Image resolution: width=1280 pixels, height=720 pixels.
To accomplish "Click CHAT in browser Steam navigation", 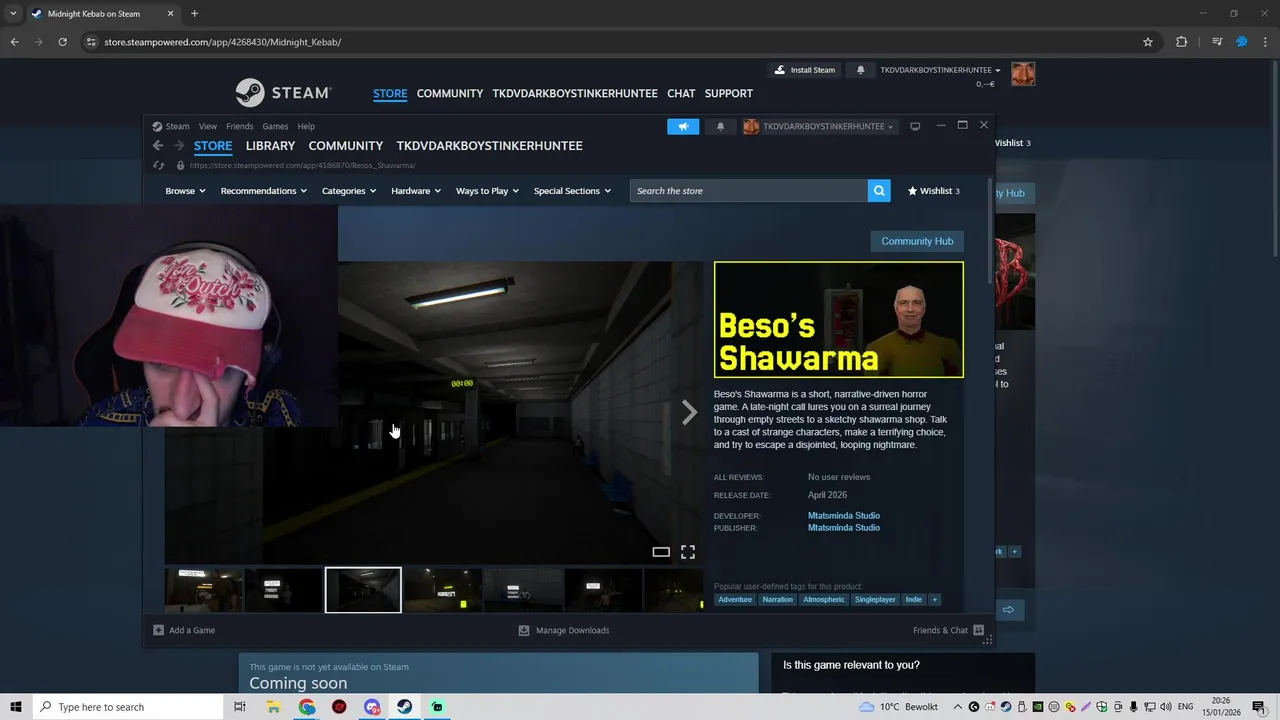I will [681, 93].
